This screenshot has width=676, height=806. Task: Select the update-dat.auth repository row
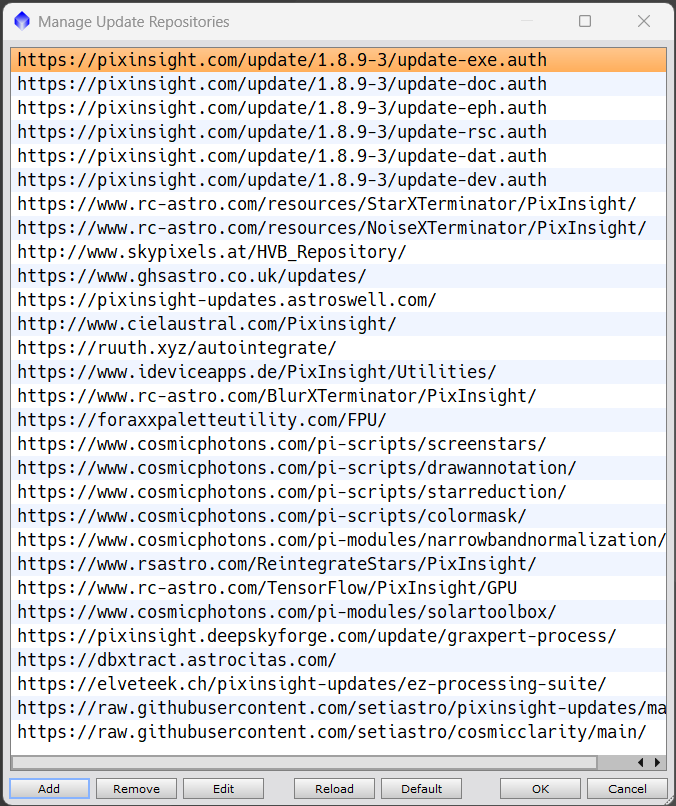point(338,156)
